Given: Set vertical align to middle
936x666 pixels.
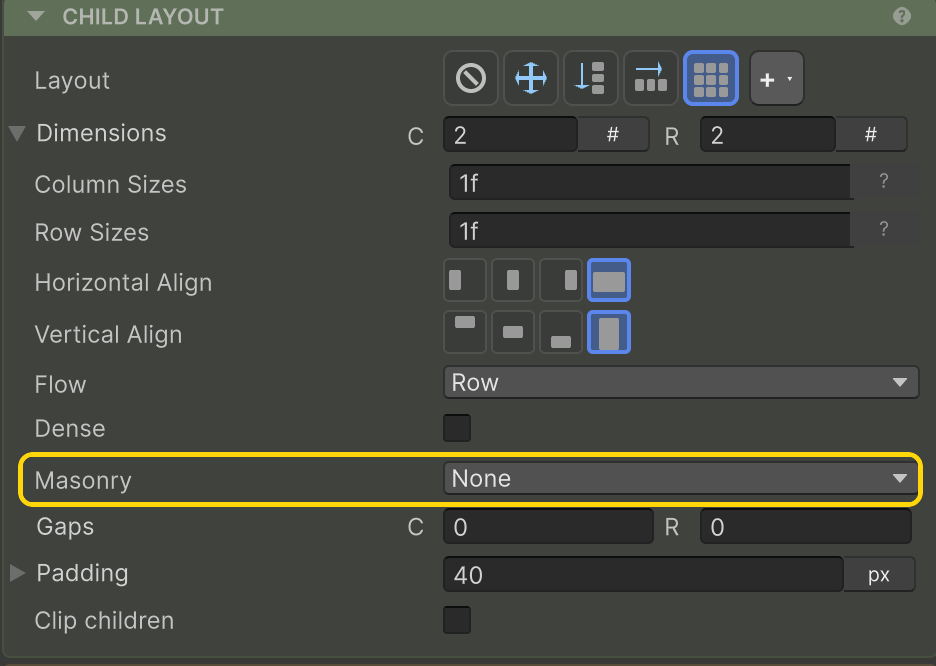Looking at the screenshot, I should pos(513,332).
